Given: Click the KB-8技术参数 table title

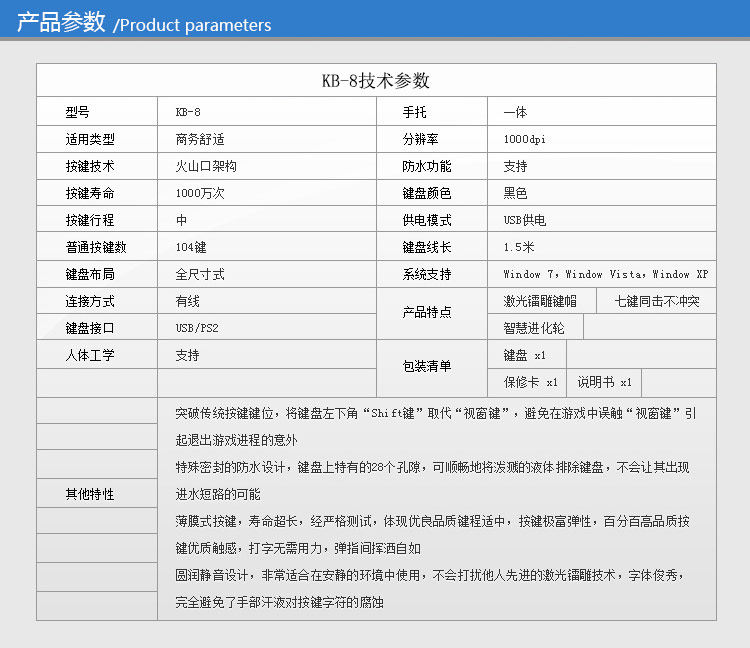Looking at the screenshot, I should [376, 81].
